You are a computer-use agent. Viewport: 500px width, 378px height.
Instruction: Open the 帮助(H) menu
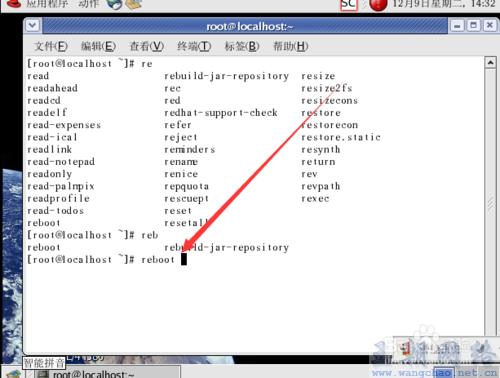pyautogui.click(x=290, y=46)
